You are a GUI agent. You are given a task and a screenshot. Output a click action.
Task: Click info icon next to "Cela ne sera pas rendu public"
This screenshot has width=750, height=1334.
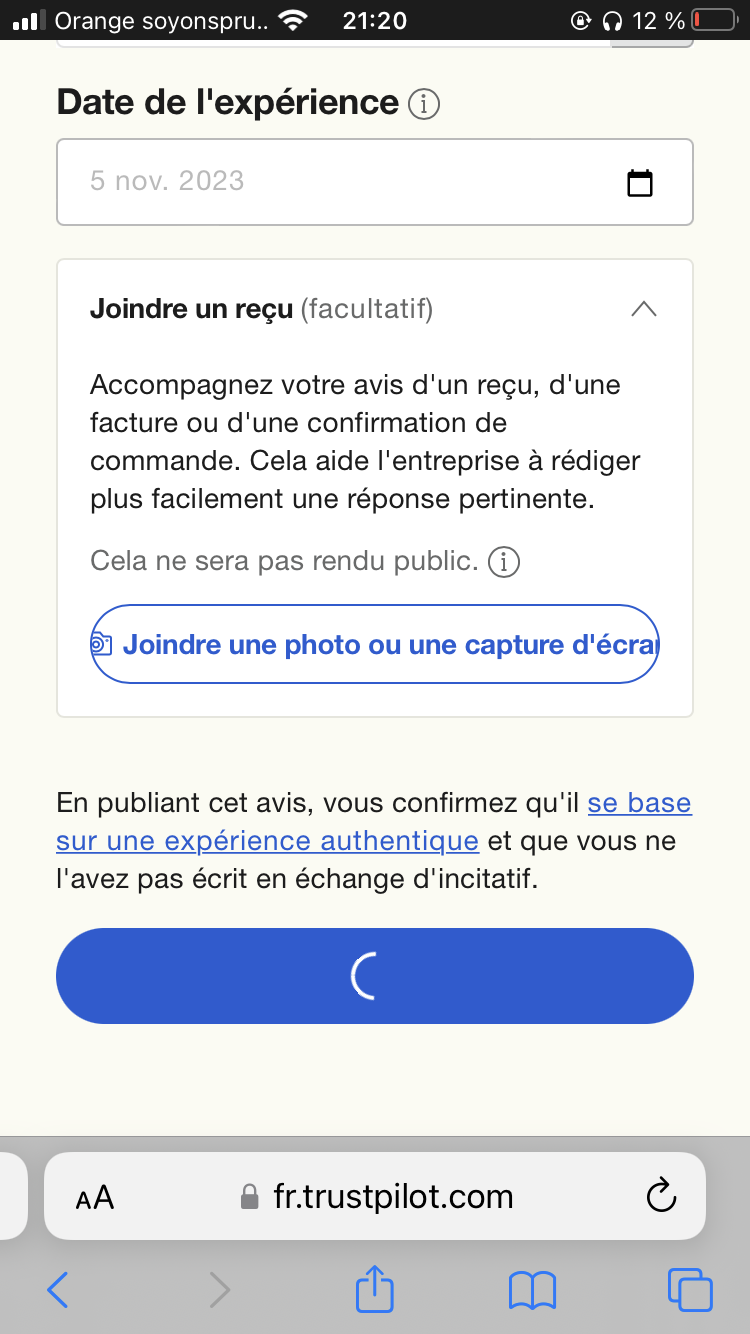(504, 563)
